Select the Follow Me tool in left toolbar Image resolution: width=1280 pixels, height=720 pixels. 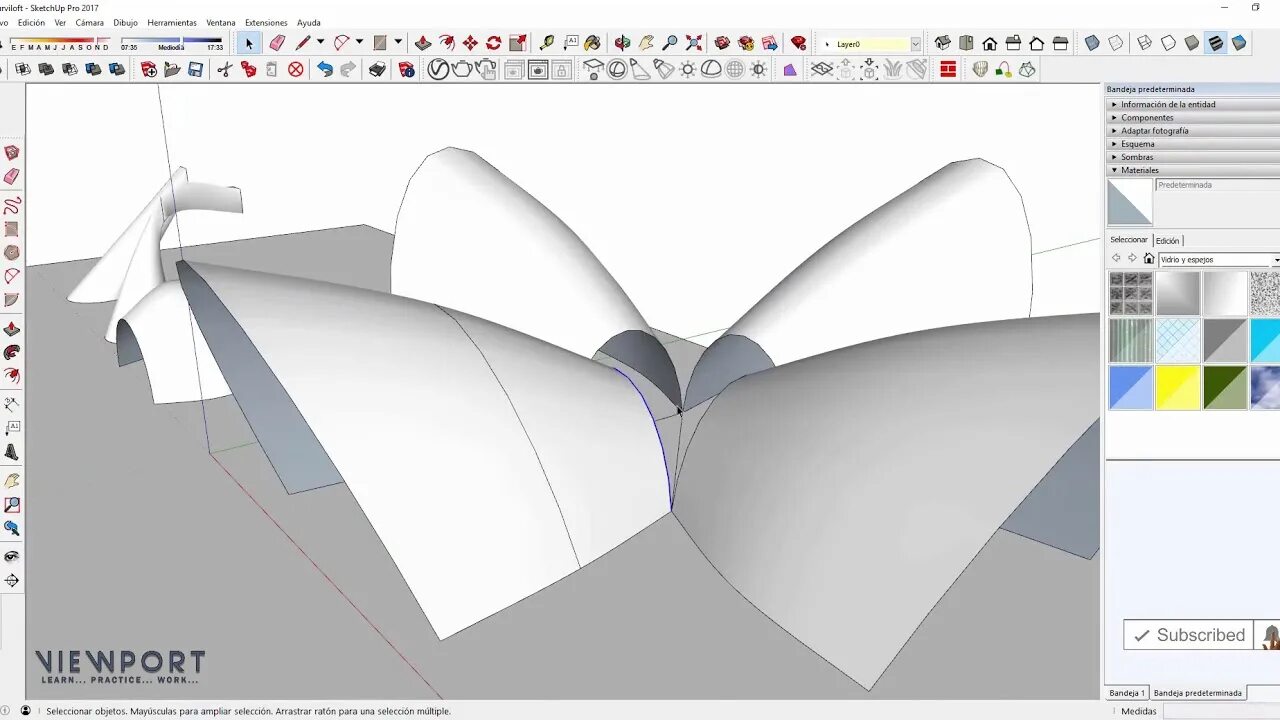pyautogui.click(x=12, y=353)
